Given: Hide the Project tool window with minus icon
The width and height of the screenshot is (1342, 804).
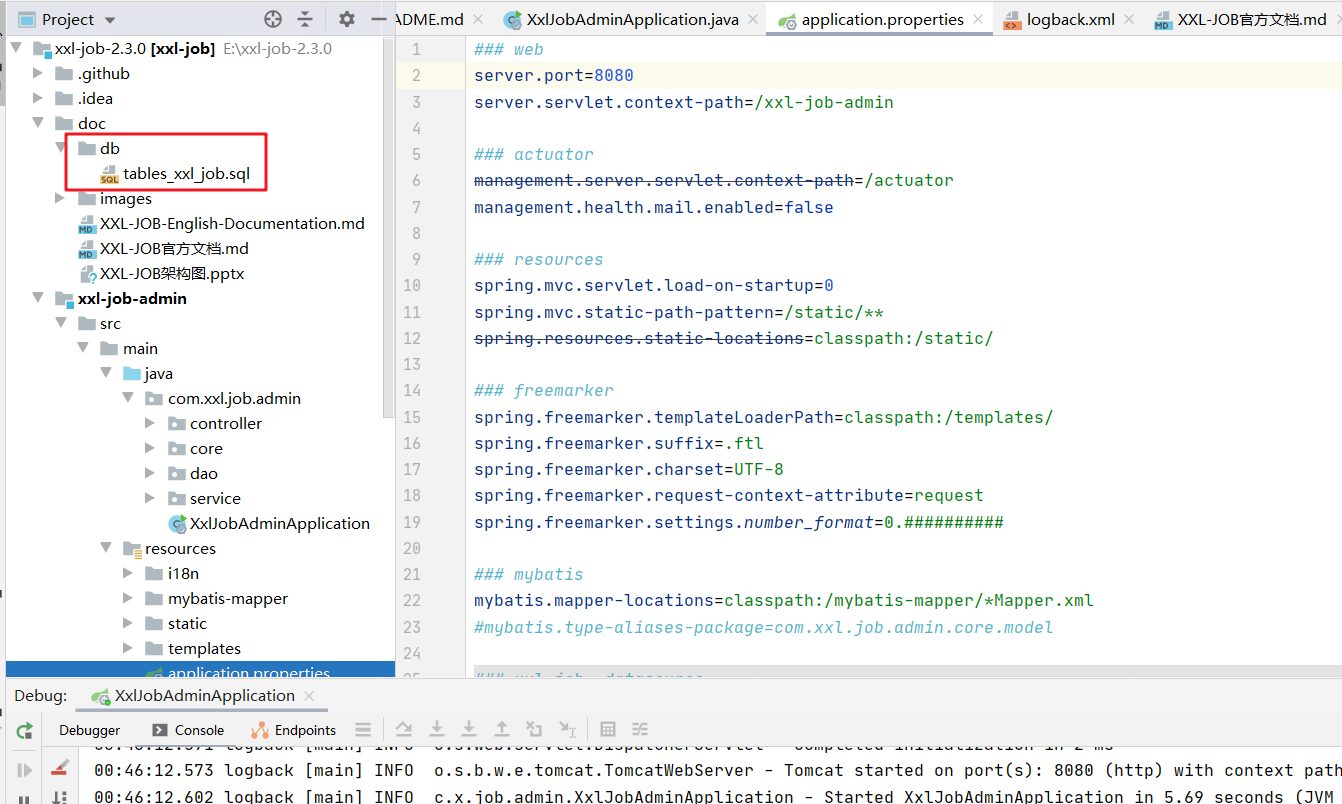Looking at the screenshot, I should (377, 19).
